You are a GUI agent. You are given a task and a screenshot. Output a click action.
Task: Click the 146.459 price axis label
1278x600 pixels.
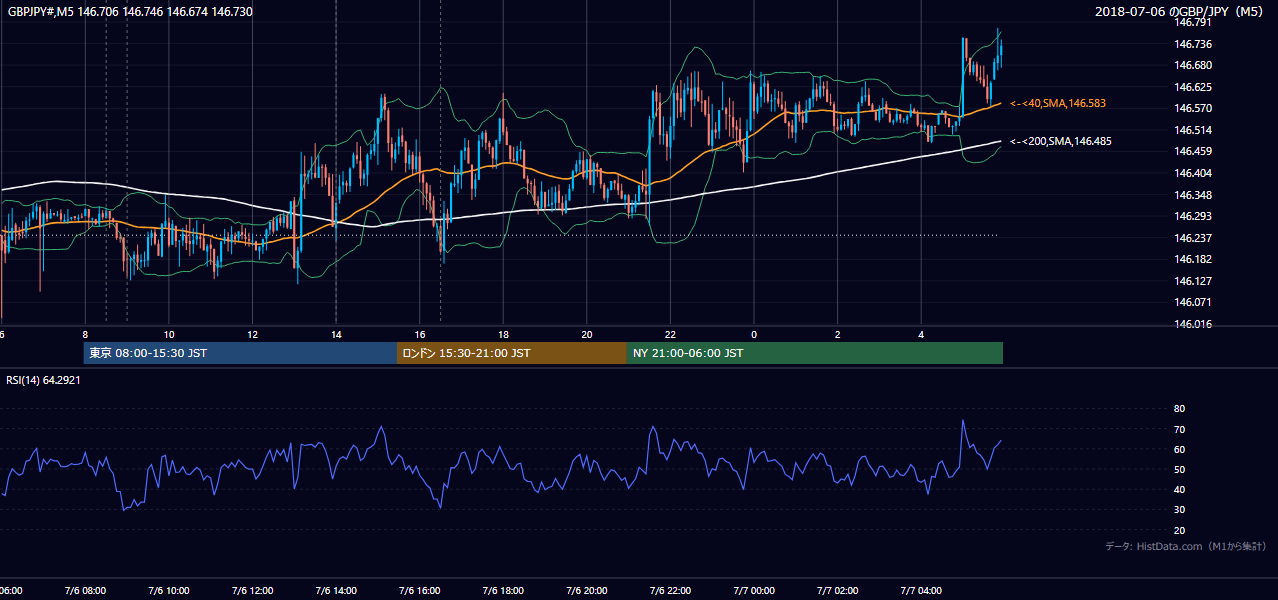[1193, 151]
